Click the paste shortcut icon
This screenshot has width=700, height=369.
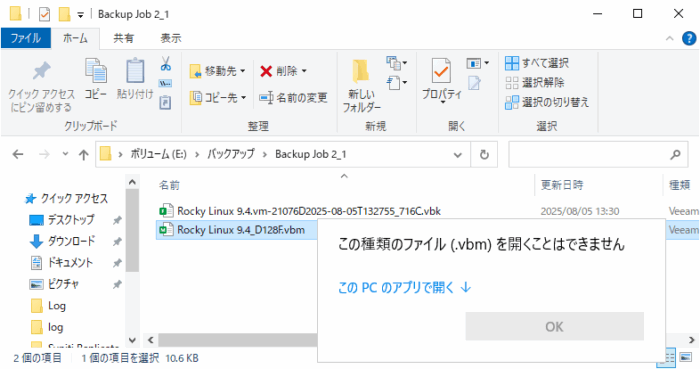pyautogui.click(x=165, y=102)
